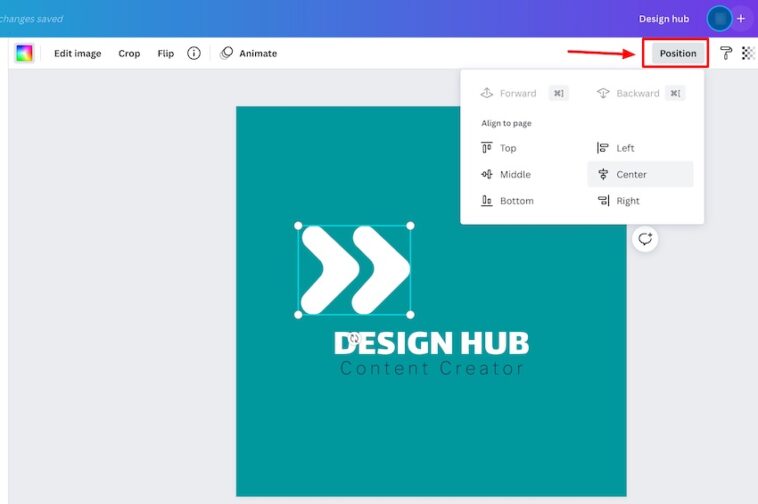Align element to Right of page
Viewport: 758px width, 504px height.
click(x=618, y=201)
